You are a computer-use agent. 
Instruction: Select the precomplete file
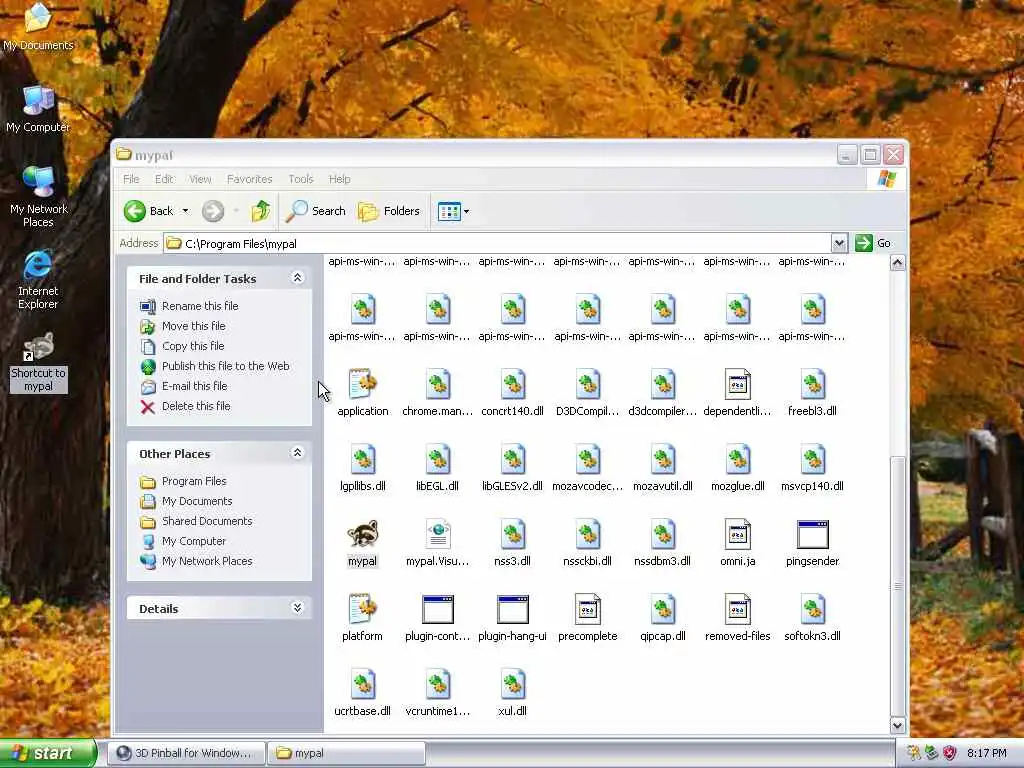tap(588, 609)
